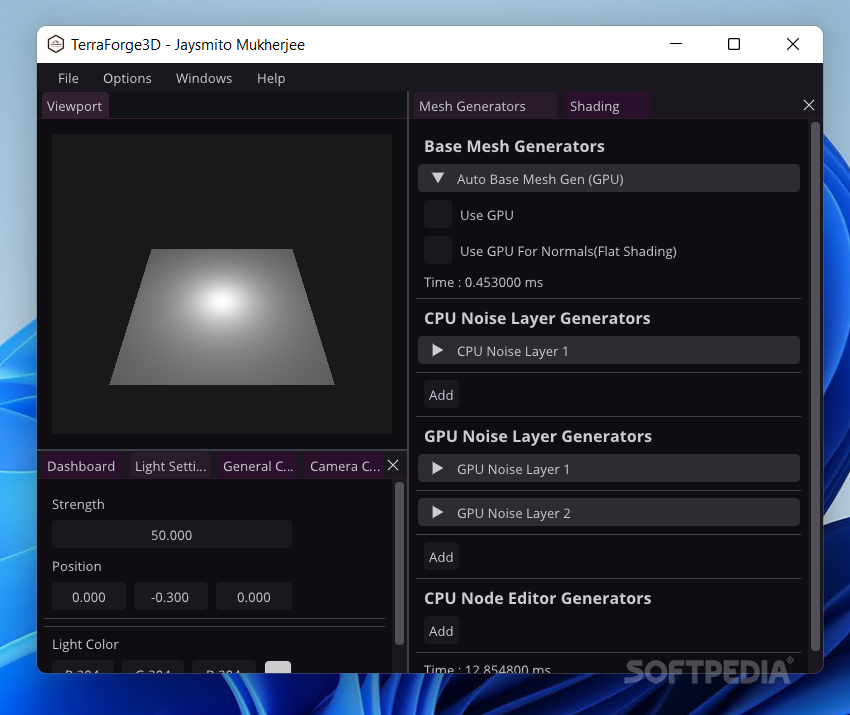Switch to the Shading tab
The width and height of the screenshot is (850, 715).
tap(607, 106)
